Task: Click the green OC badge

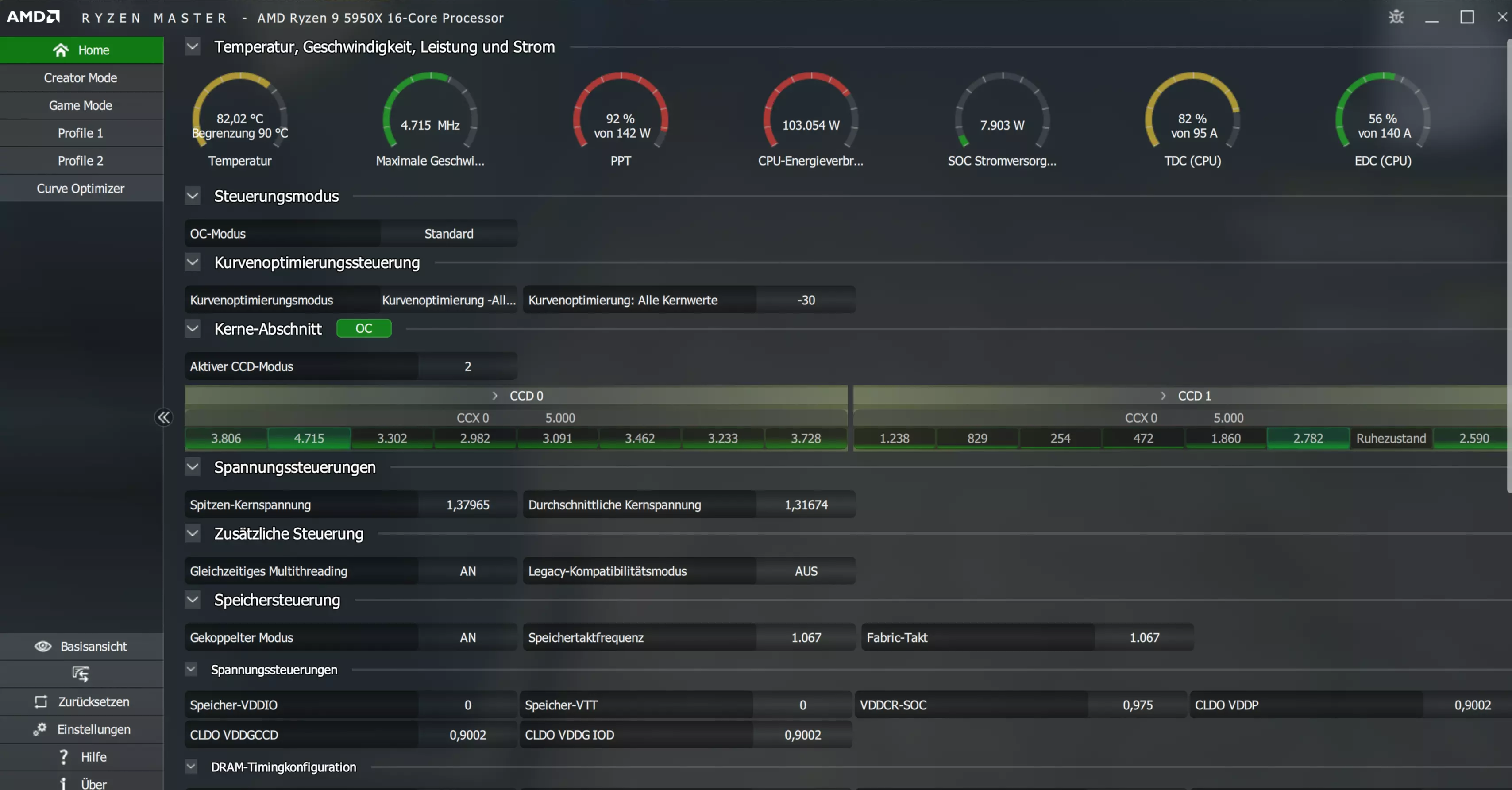Action: pyautogui.click(x=364, y=328)
